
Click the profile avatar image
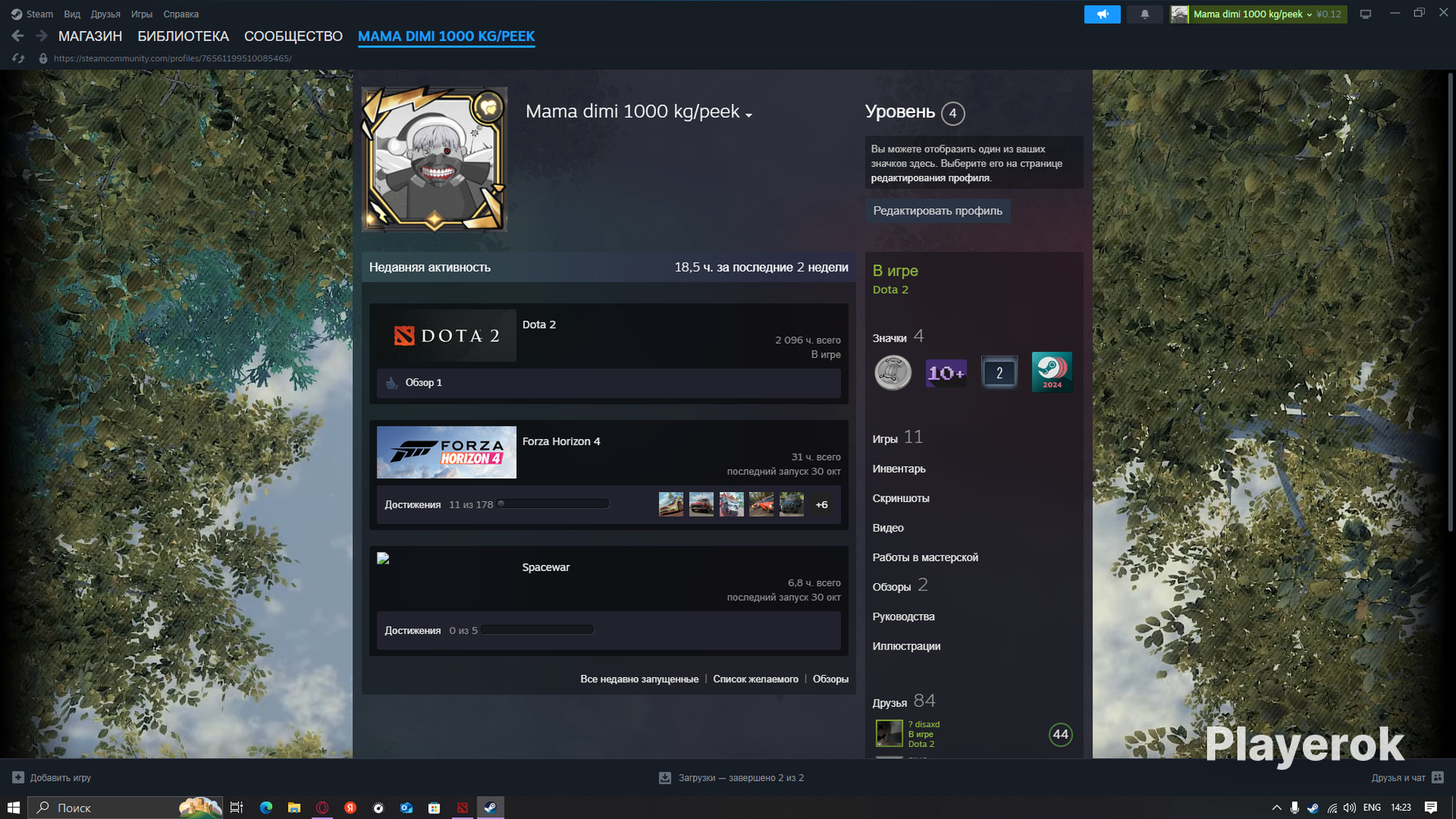pyautogui.click(x=434, y=160)
